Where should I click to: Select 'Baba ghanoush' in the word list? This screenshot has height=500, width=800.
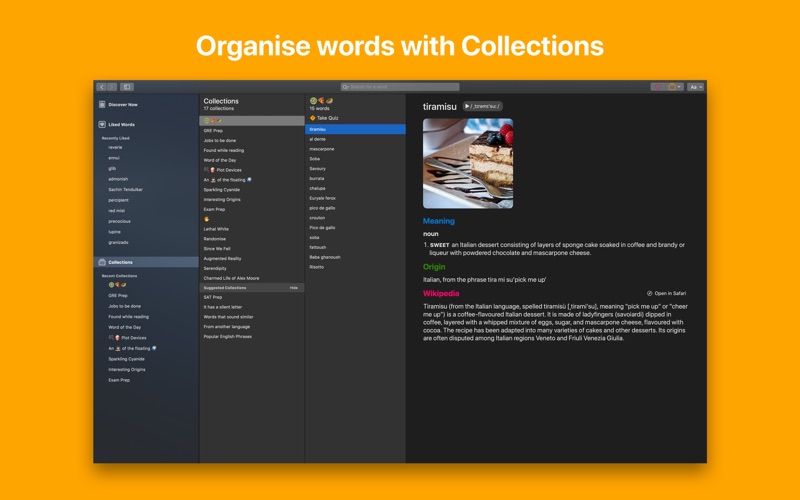click(x=325, y=257)
